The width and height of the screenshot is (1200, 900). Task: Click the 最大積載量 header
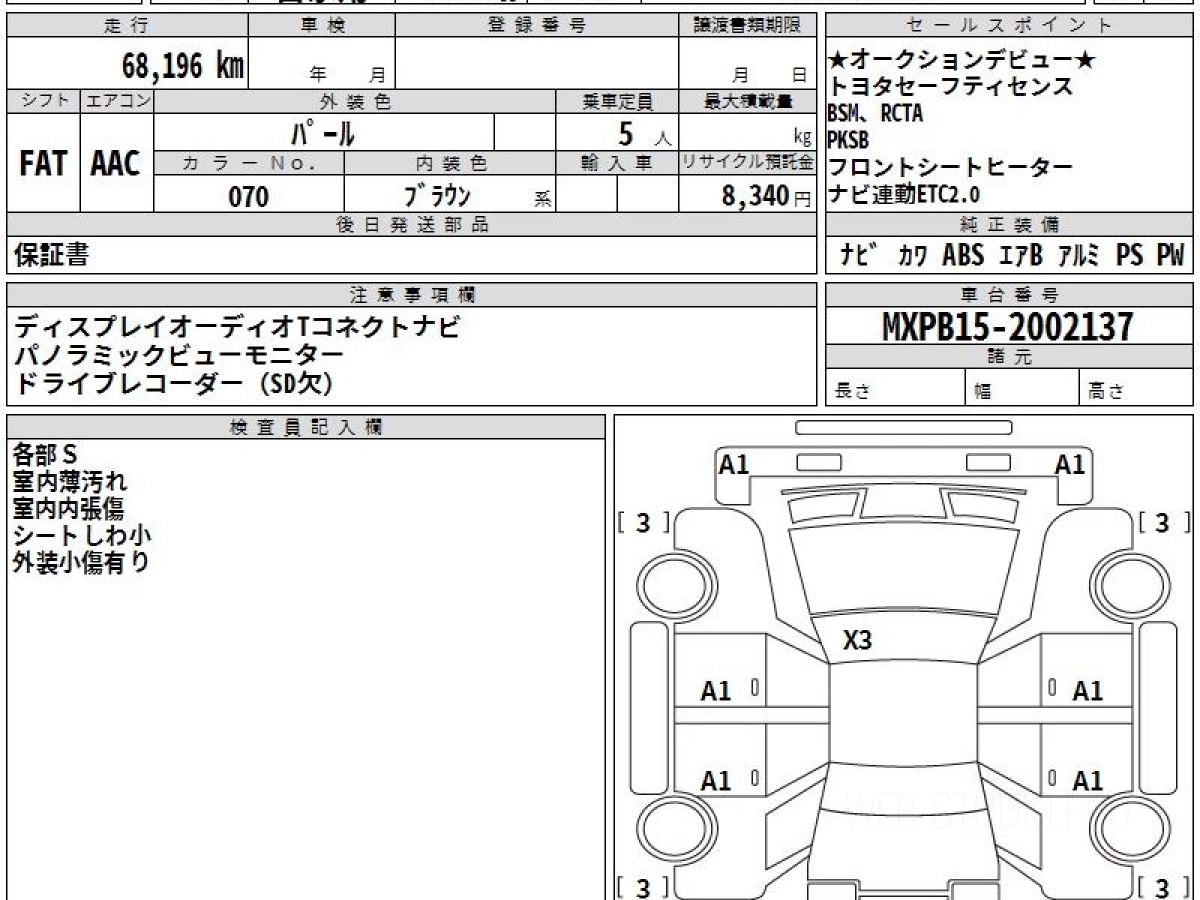pos(748,101)
